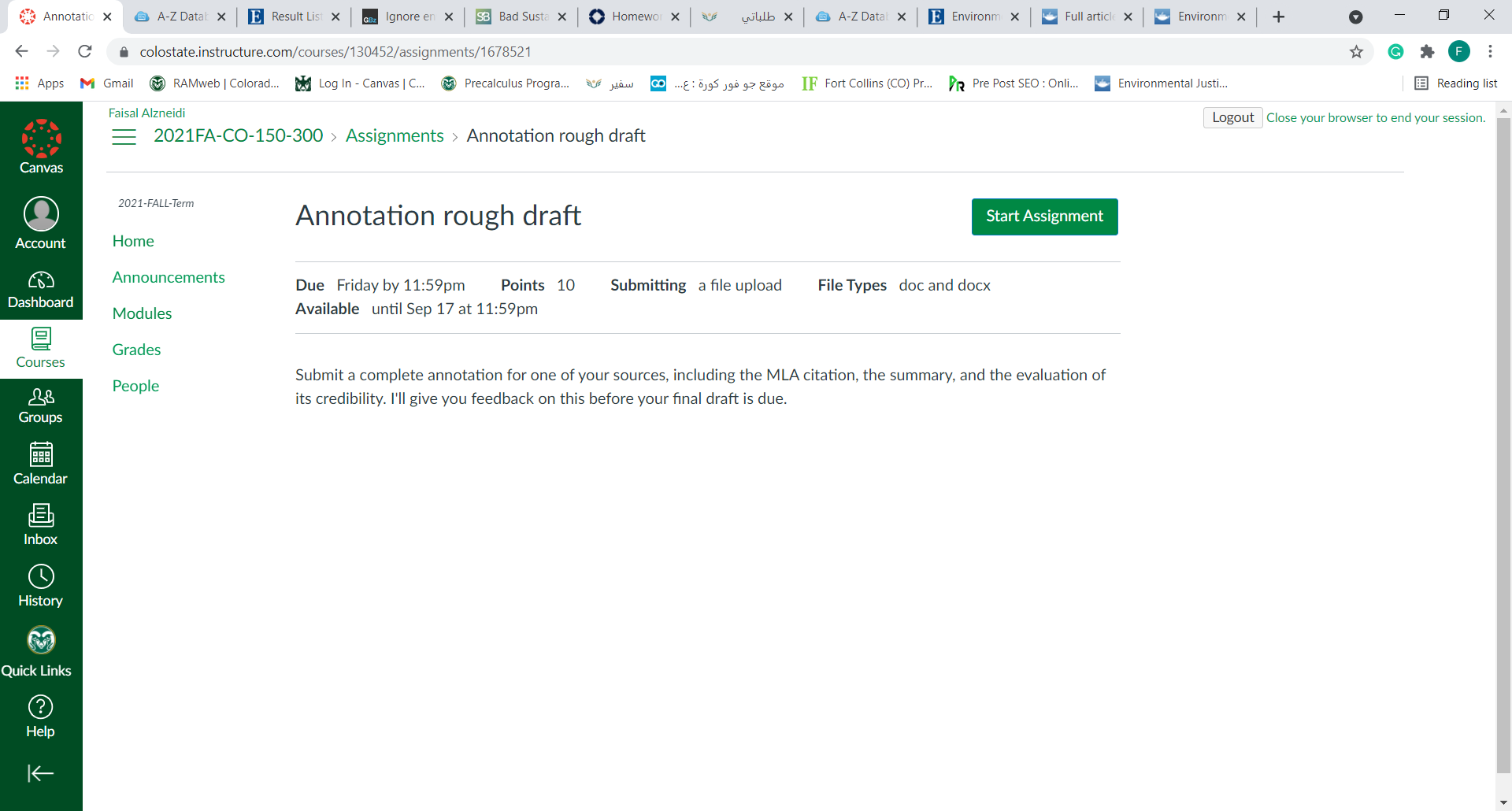Viewport: 1512px width, 811px height.
Task: Open the Extensions puzzle menu
Action: (x=1427, y=52)
